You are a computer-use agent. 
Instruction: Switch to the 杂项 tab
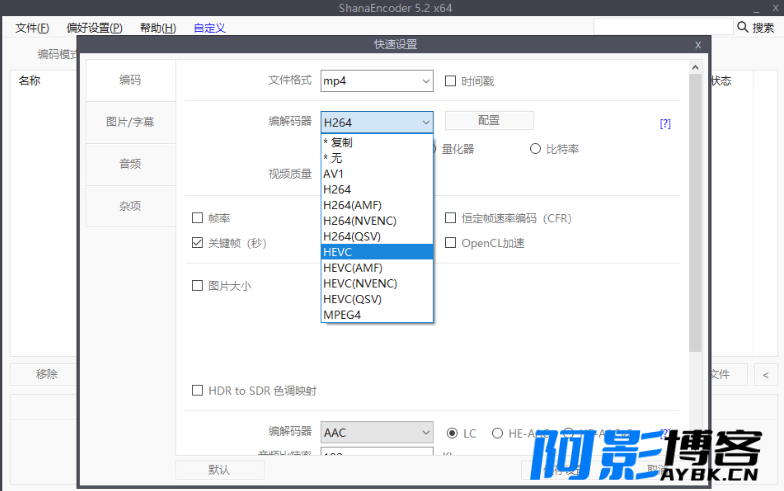coord(130,206)
